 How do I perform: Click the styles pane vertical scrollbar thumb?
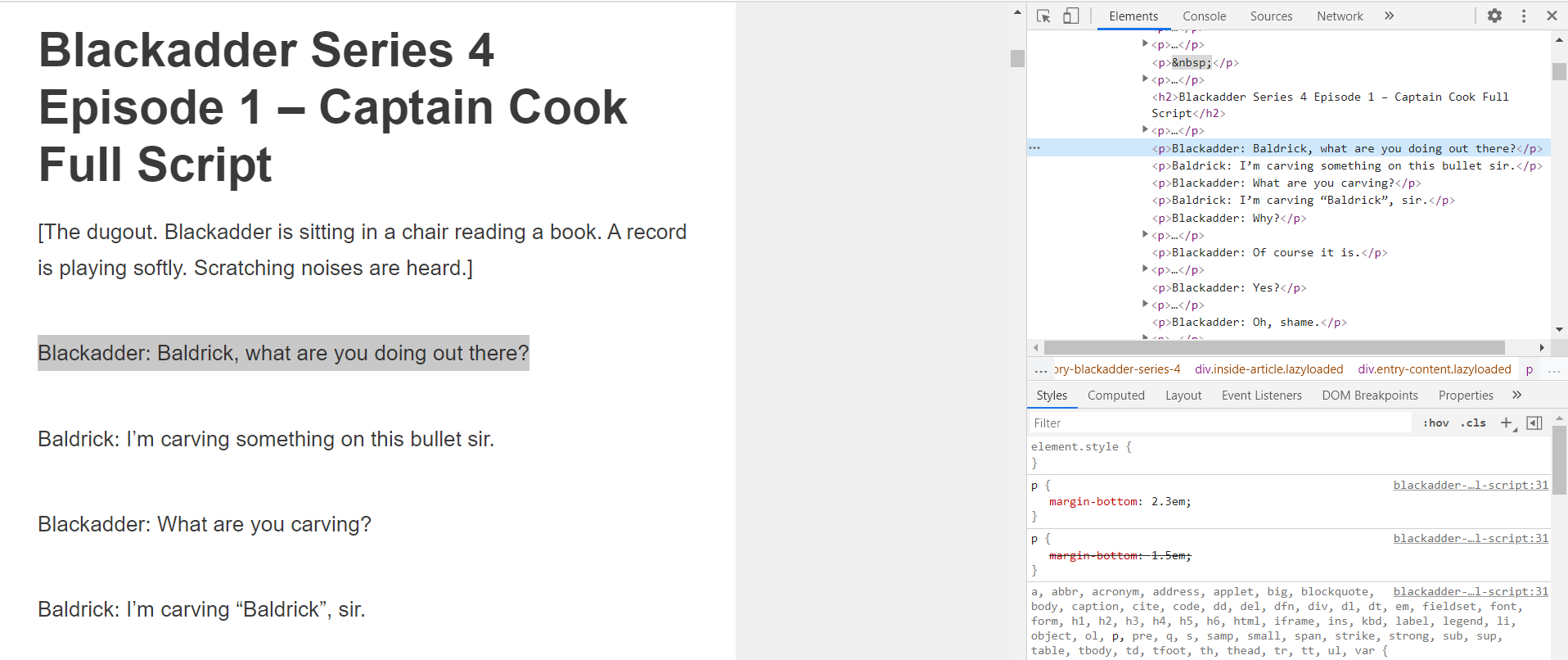1559,460
